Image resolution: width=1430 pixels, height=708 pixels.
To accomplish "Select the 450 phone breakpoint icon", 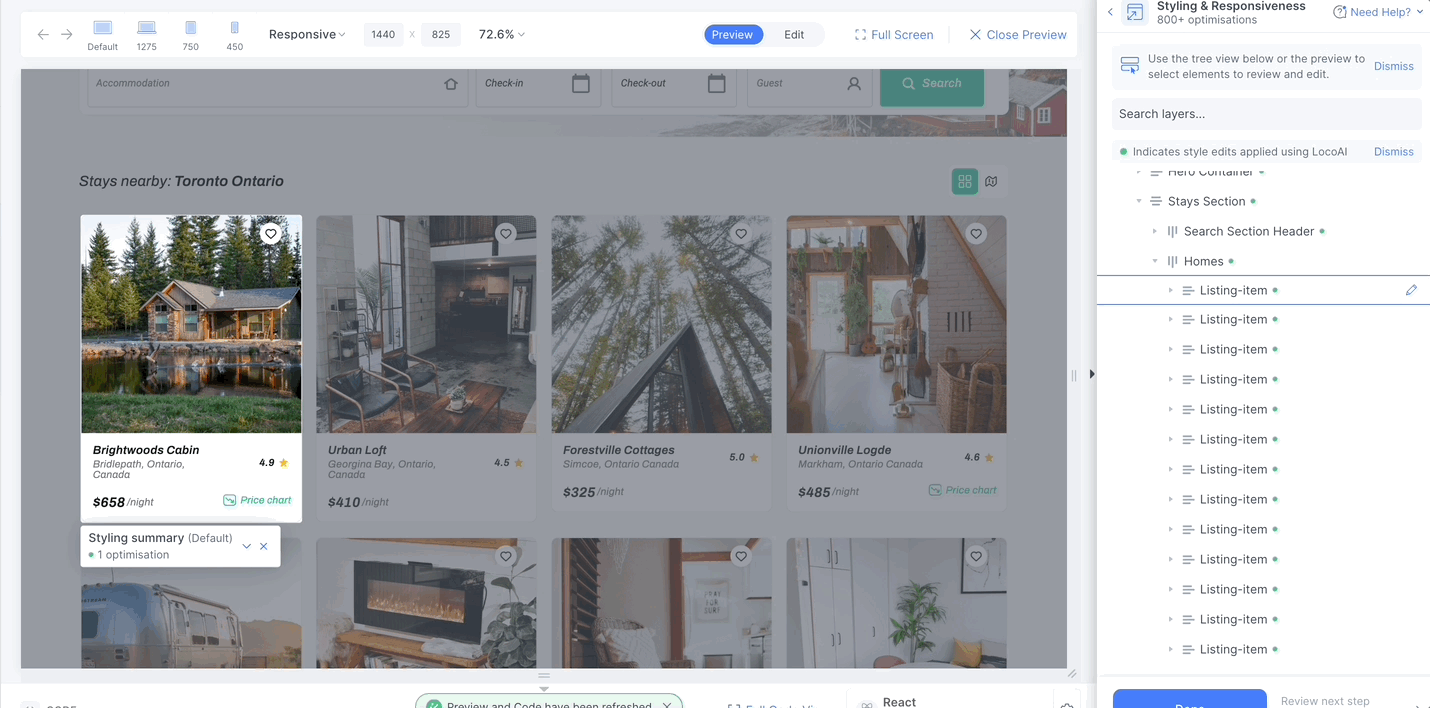I will (x=234, y=28).
